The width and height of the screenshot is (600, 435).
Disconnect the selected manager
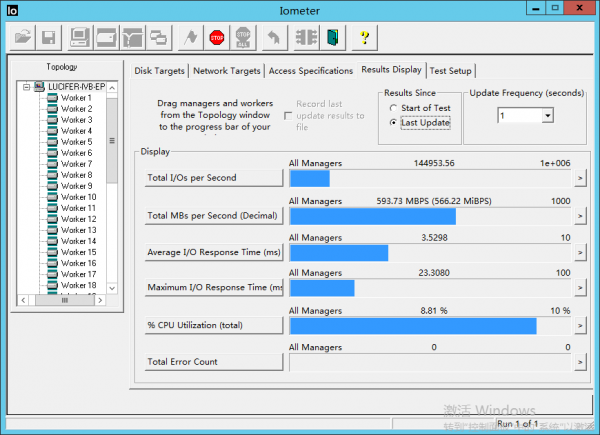pyautogui.click(x=307, y=37)
